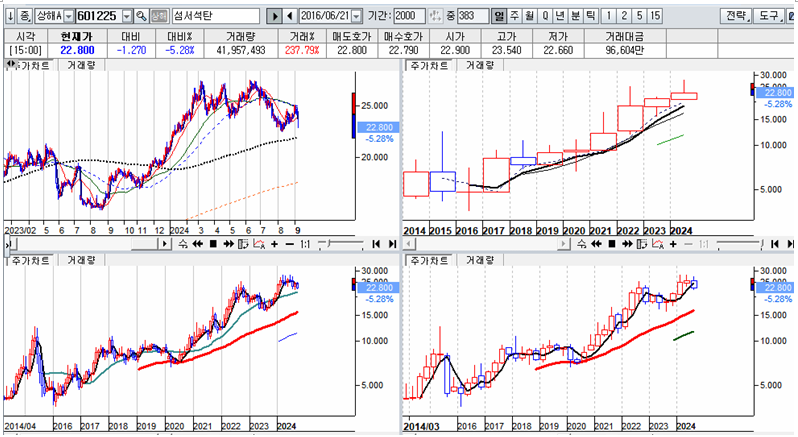Viewport: 798px width, 437px height.
Task: Switch chart period to 주 (weekly)
Action: click(514, 17)
